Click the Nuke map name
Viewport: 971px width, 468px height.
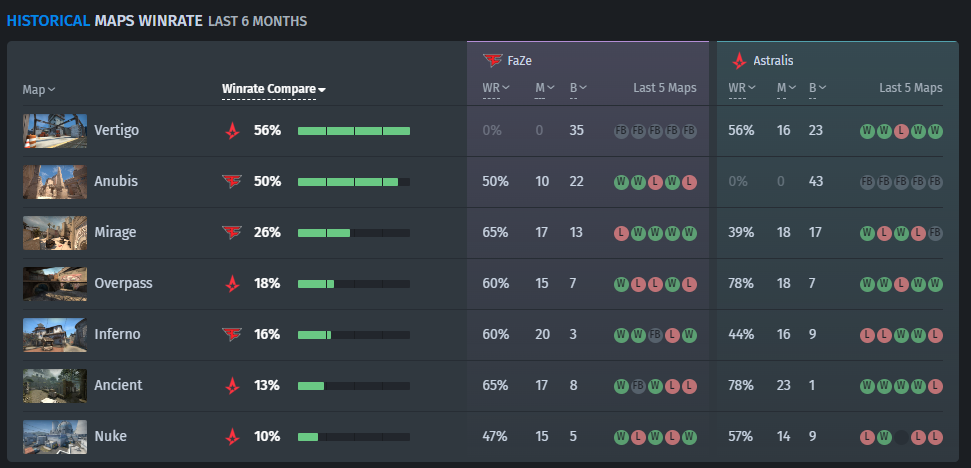click(110, 436)
